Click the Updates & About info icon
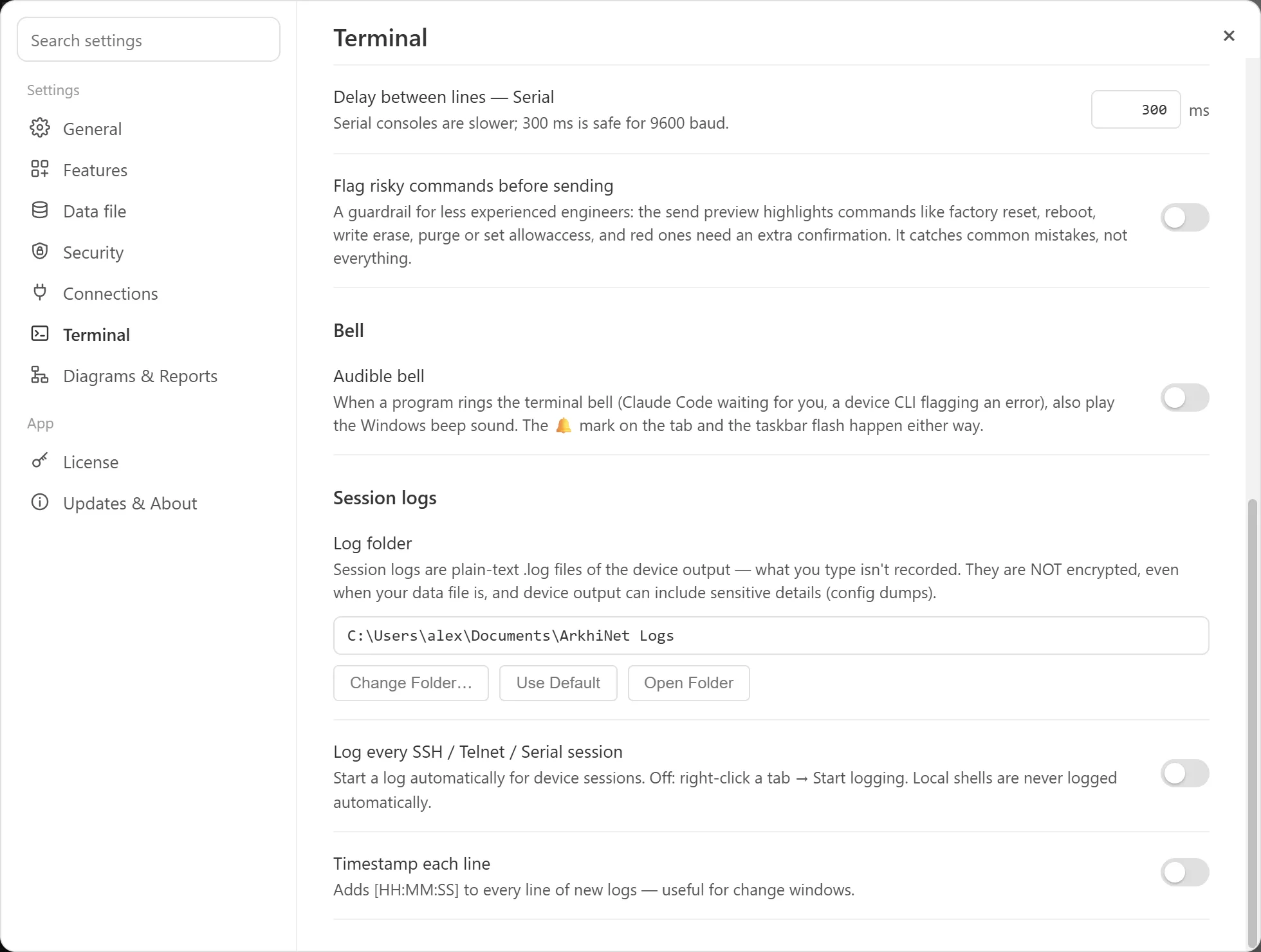1261x952 pixels. pyautogui.click(x=40, y=502)
